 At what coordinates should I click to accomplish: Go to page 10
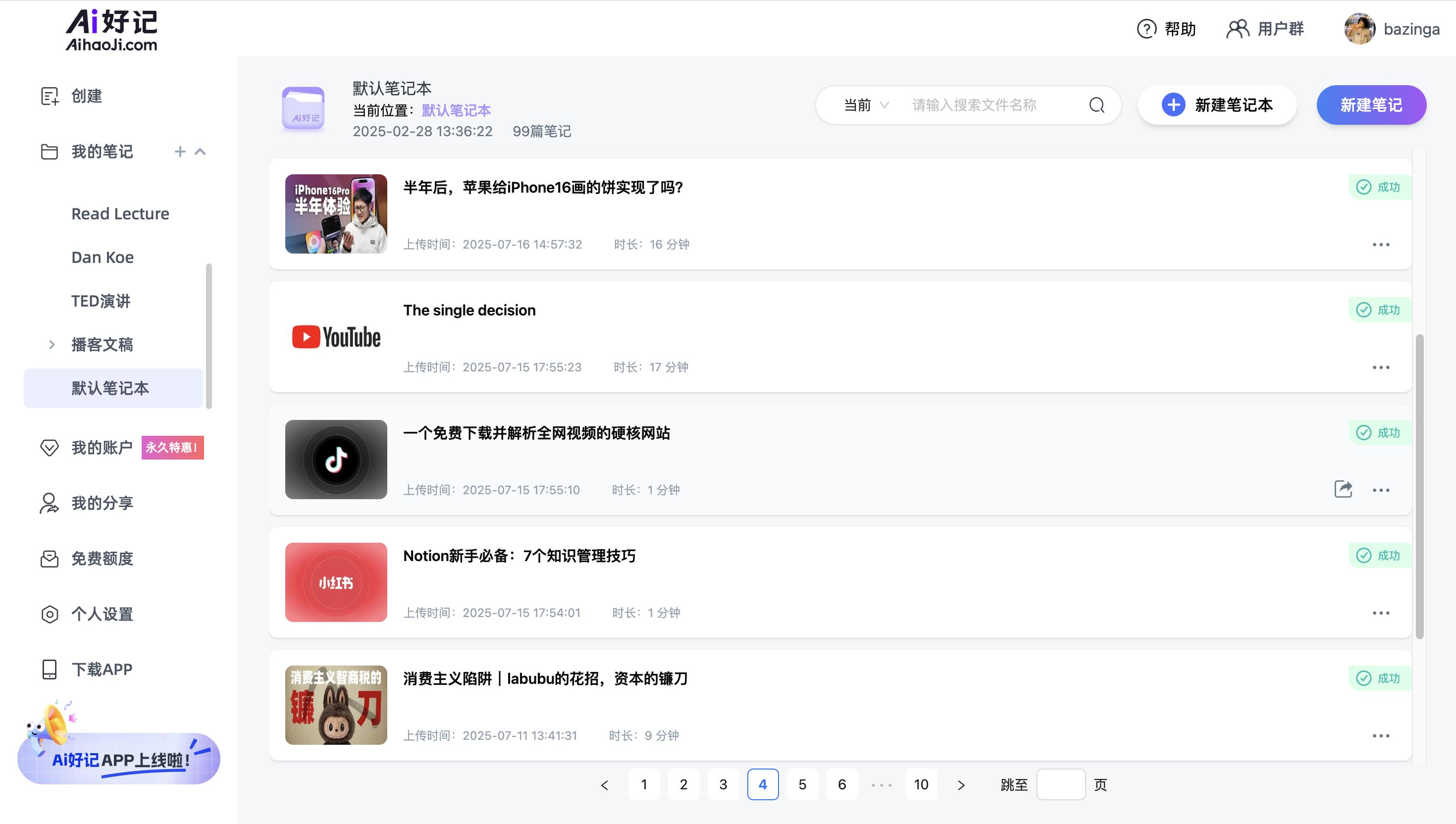click(x=921, y=785)
